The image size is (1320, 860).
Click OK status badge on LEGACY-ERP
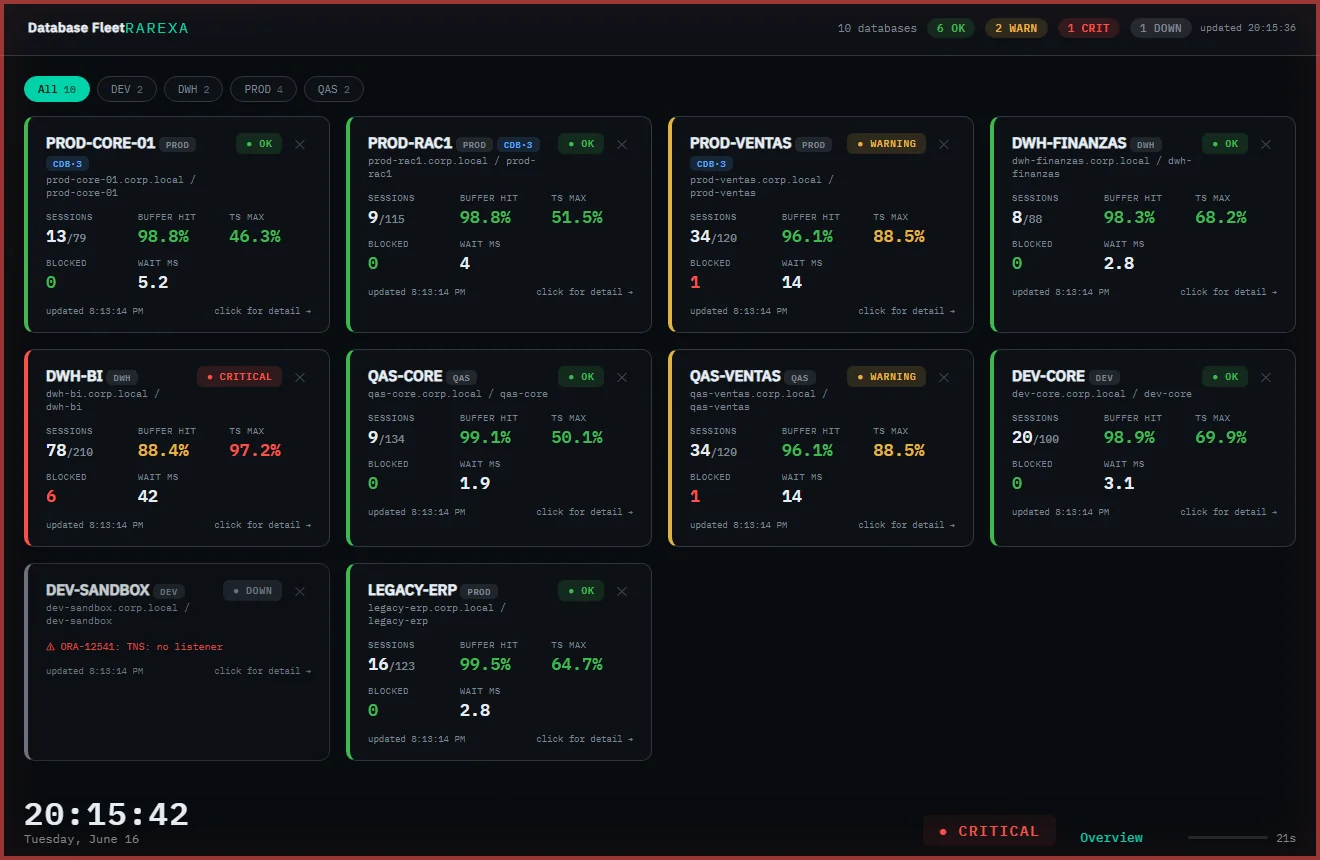(x=581, y=591)
